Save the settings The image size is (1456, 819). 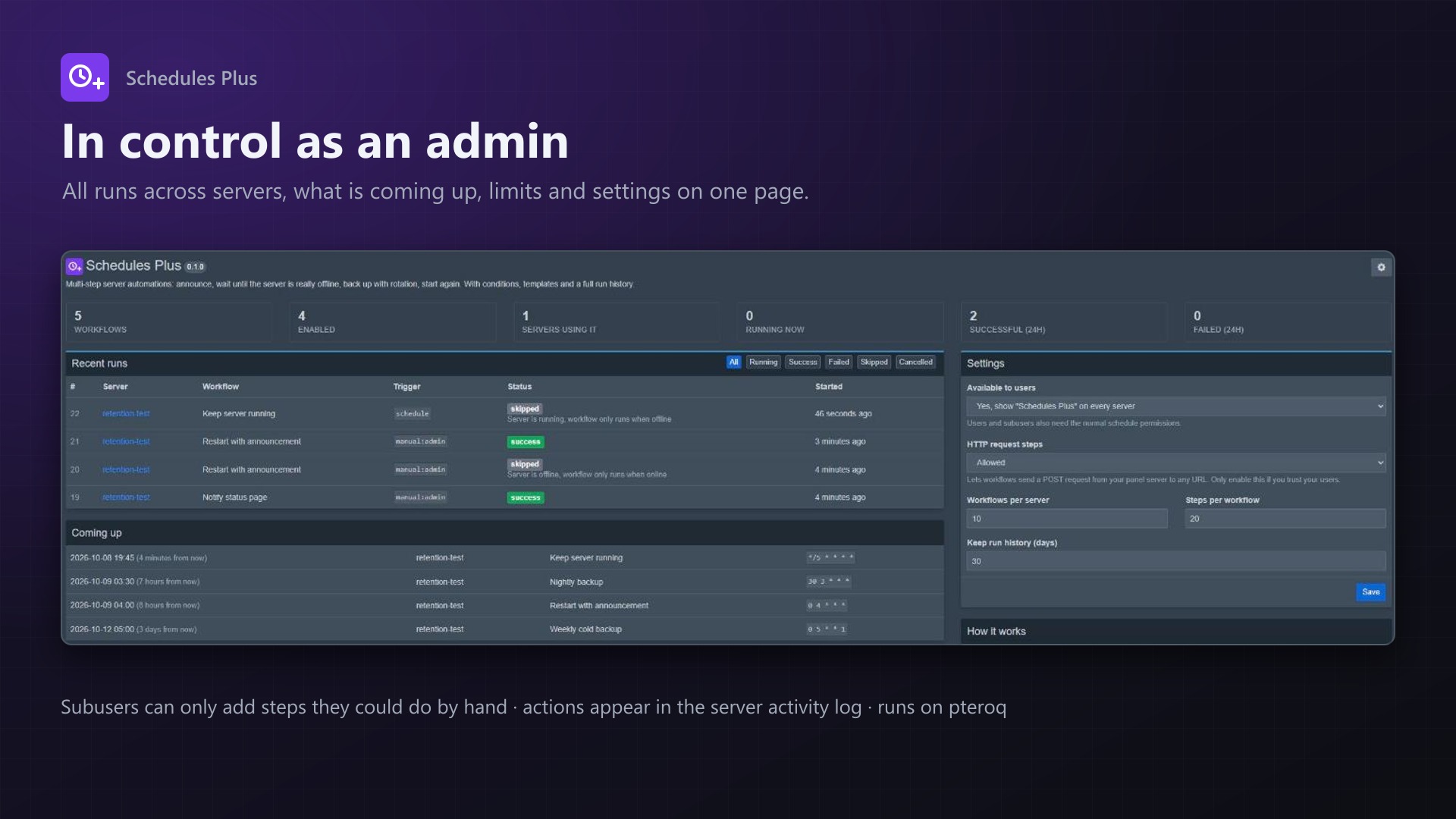[1370, 592]
